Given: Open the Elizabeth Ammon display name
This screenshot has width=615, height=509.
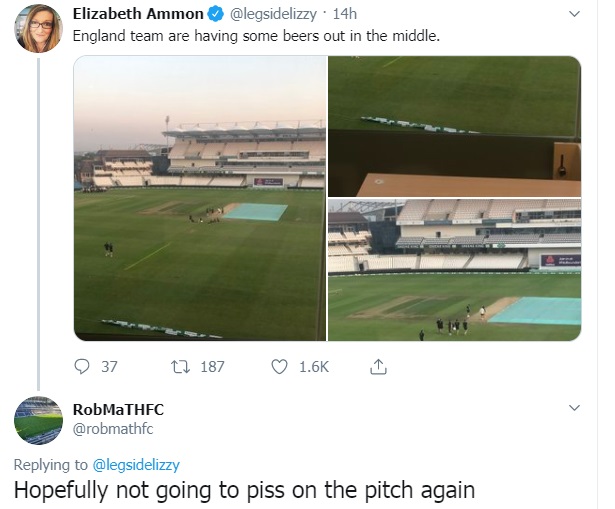Looking at the screenshot, I should click(138, 14).
